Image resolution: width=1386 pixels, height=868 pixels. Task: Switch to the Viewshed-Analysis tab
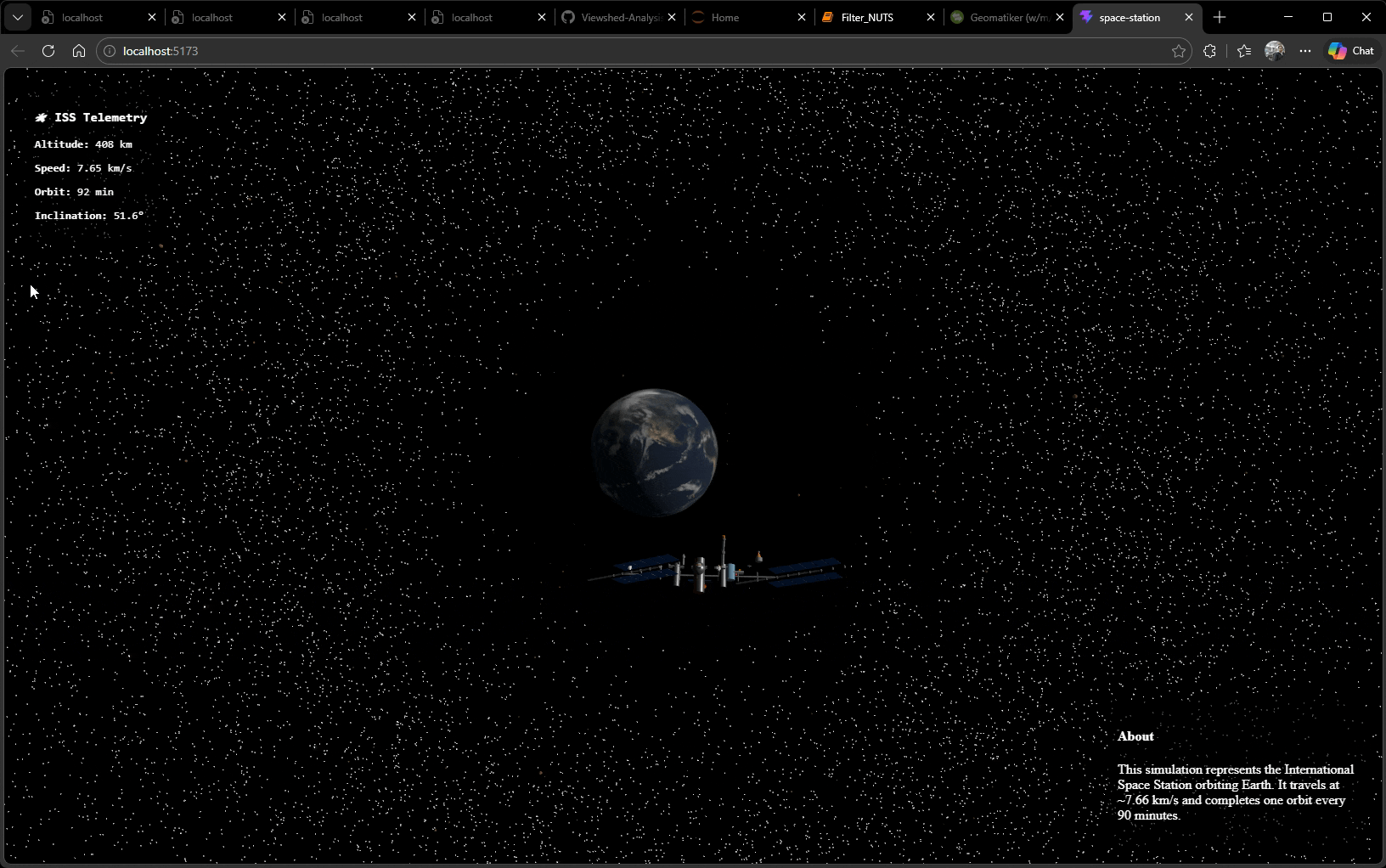[x=615, y=17]
